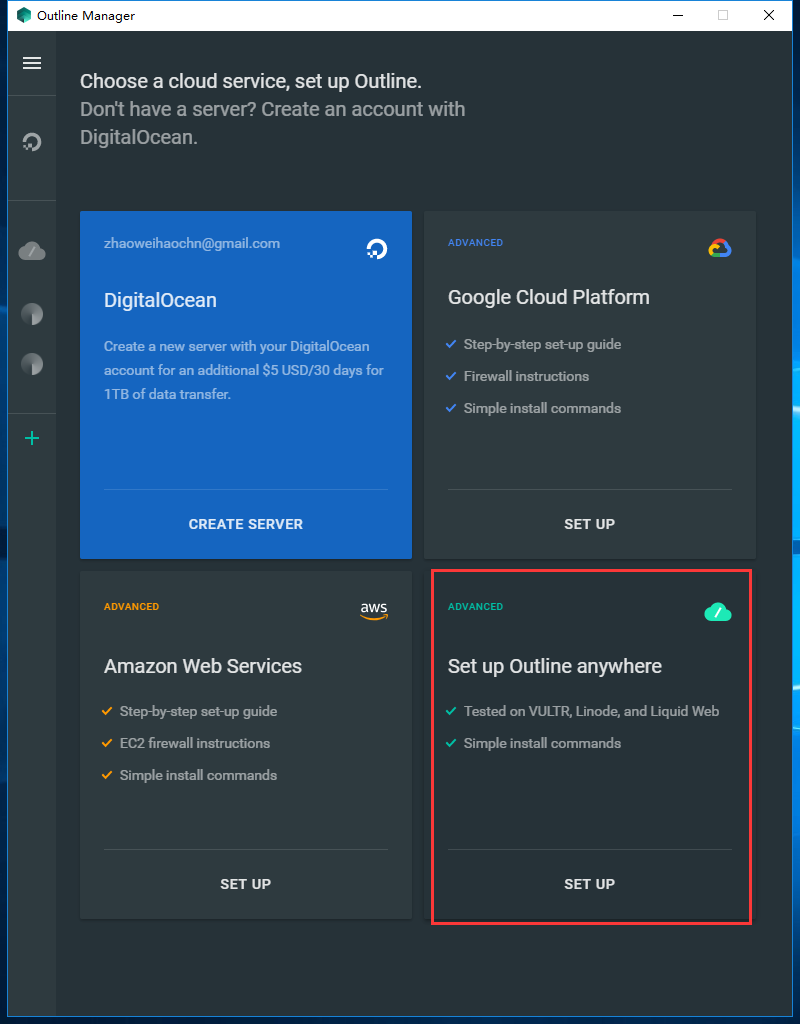Click EC2 firewall instructions text
This screenshot has width=800, height=1024.
pos(195,743)
